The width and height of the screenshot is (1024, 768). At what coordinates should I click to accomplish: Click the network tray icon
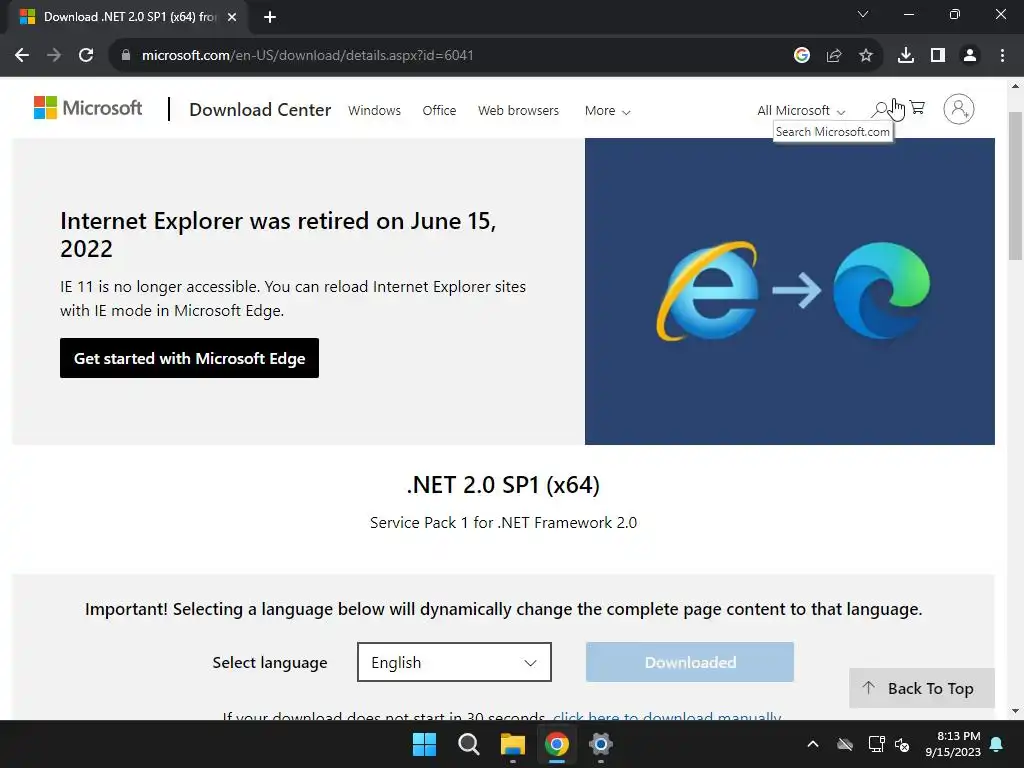876,744
